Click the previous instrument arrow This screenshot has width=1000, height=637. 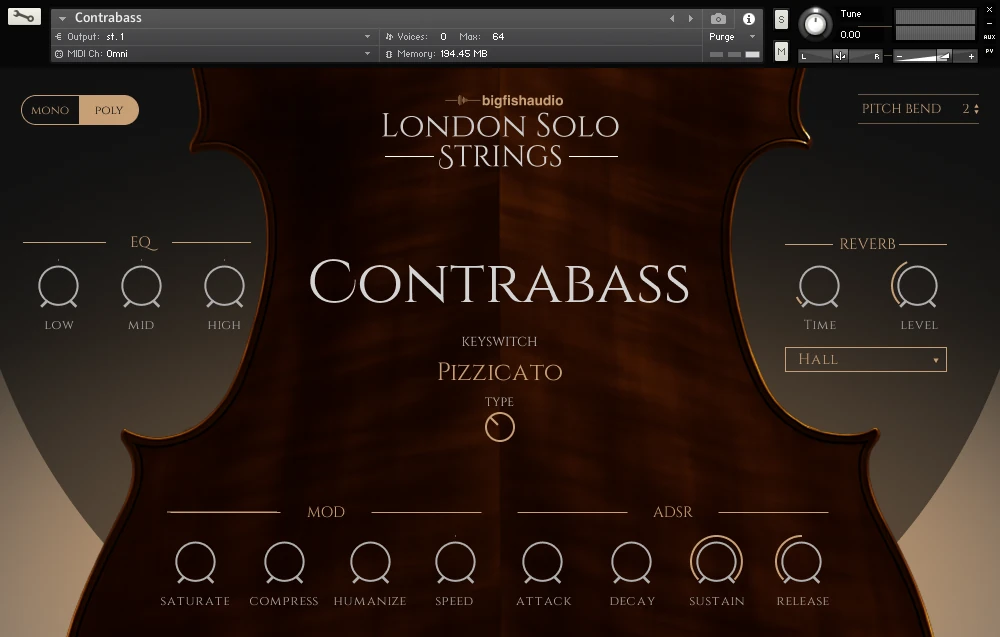click(672, 17)
